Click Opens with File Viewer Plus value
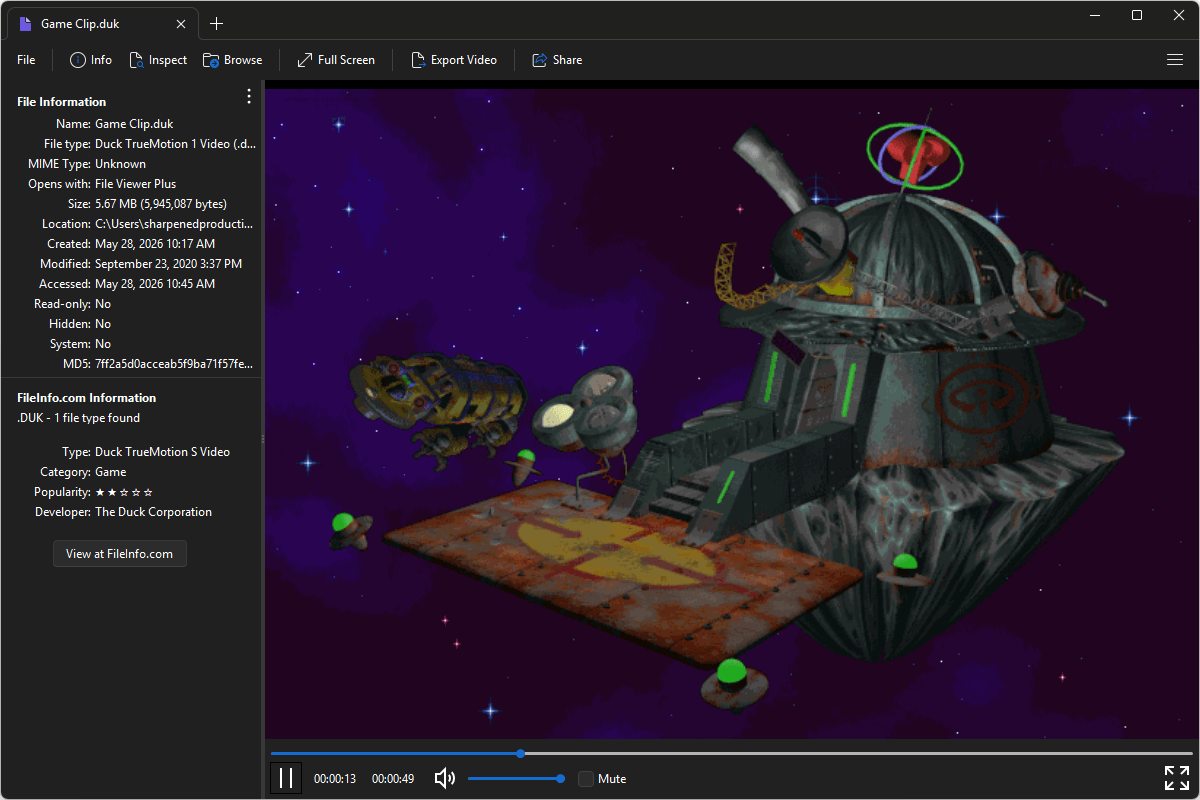This screenshot has height=800, width=1200. pos(135,184)
